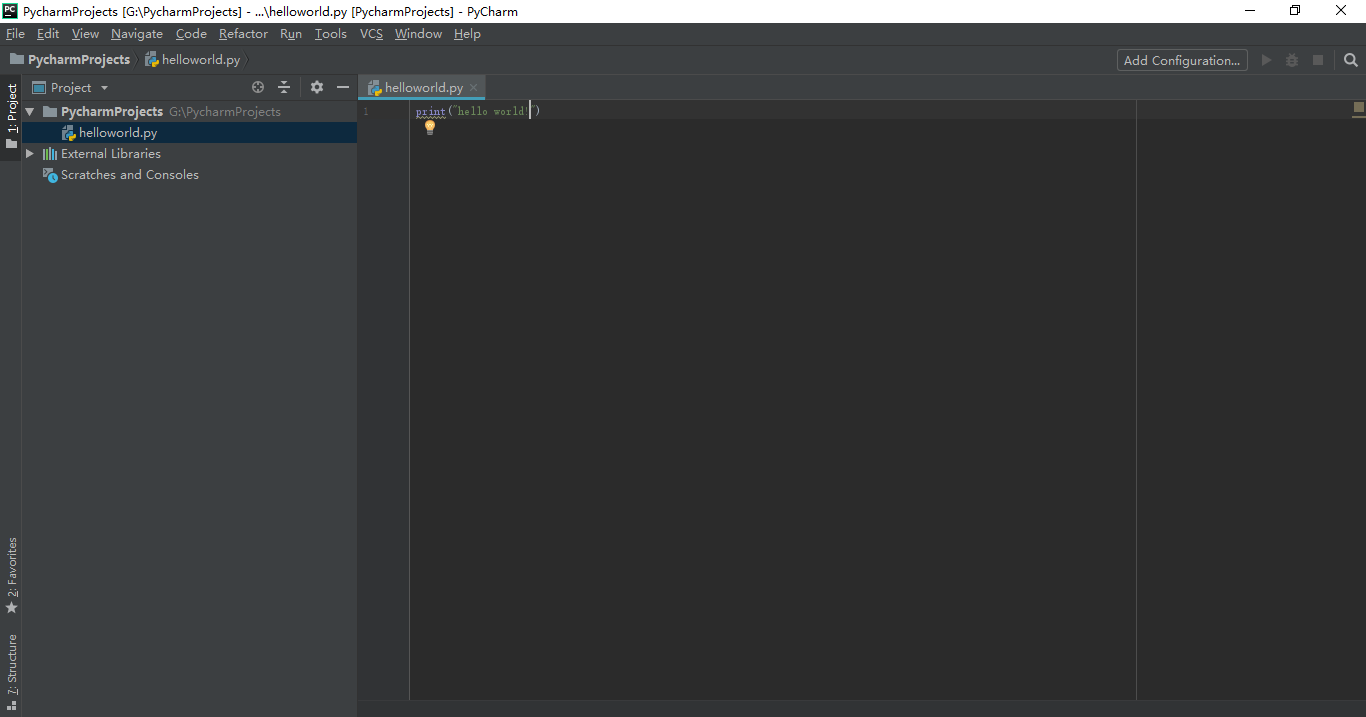Open the Refactor menu

[243, 34]
